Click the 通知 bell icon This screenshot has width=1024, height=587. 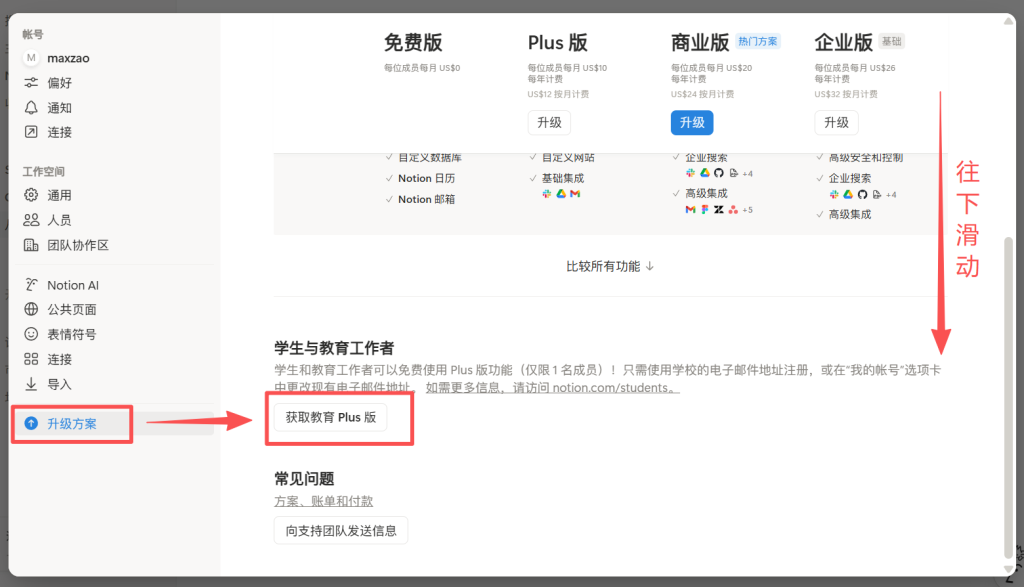tap(31, 108)
